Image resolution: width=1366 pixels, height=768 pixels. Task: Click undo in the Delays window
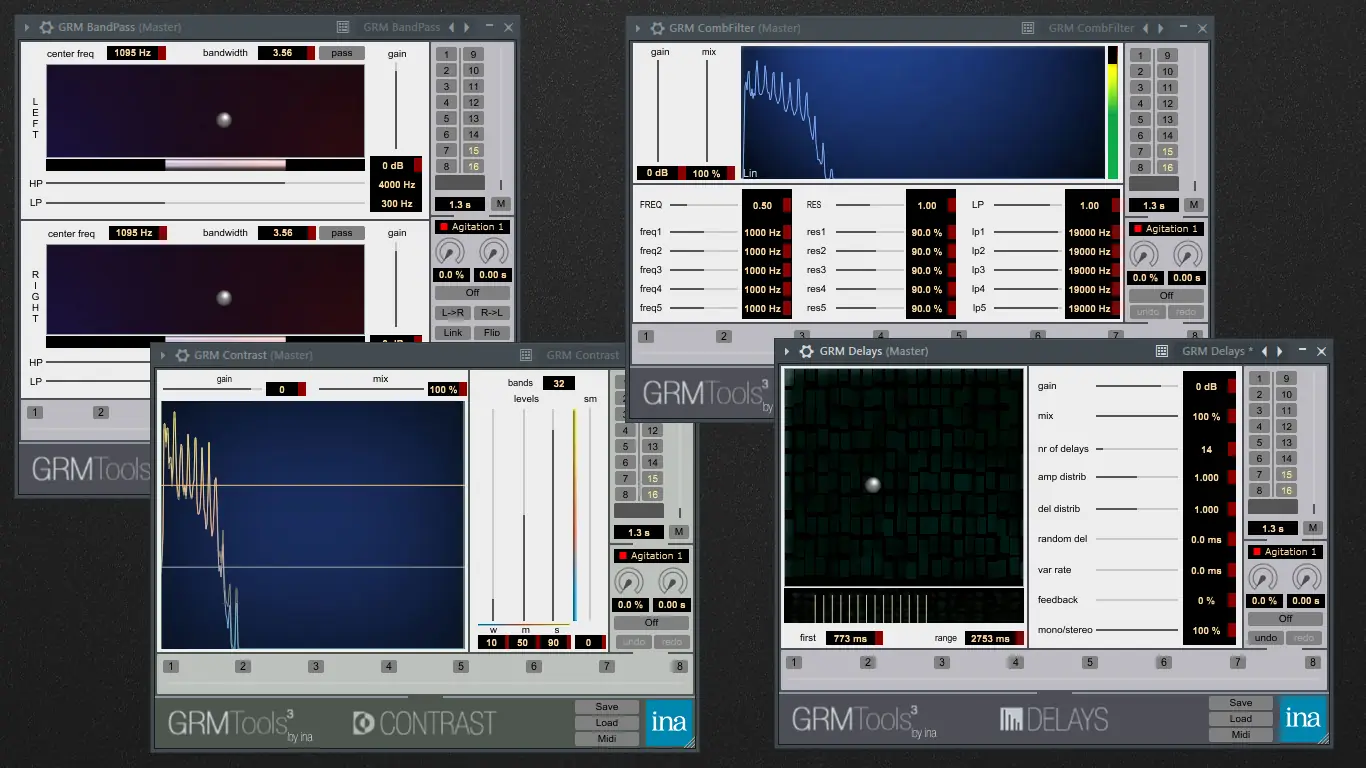(x=1266, y=638)
